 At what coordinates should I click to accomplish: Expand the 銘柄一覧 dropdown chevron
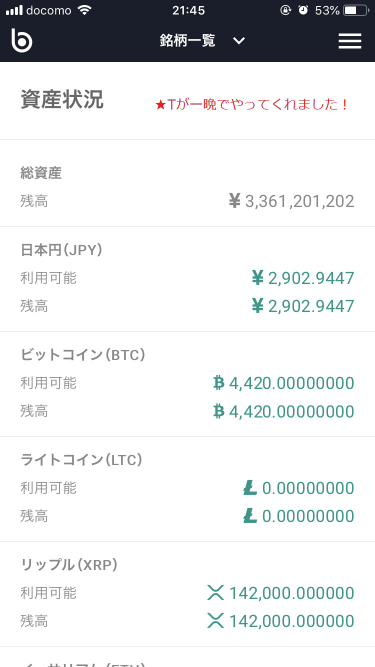tap(239, 41)
